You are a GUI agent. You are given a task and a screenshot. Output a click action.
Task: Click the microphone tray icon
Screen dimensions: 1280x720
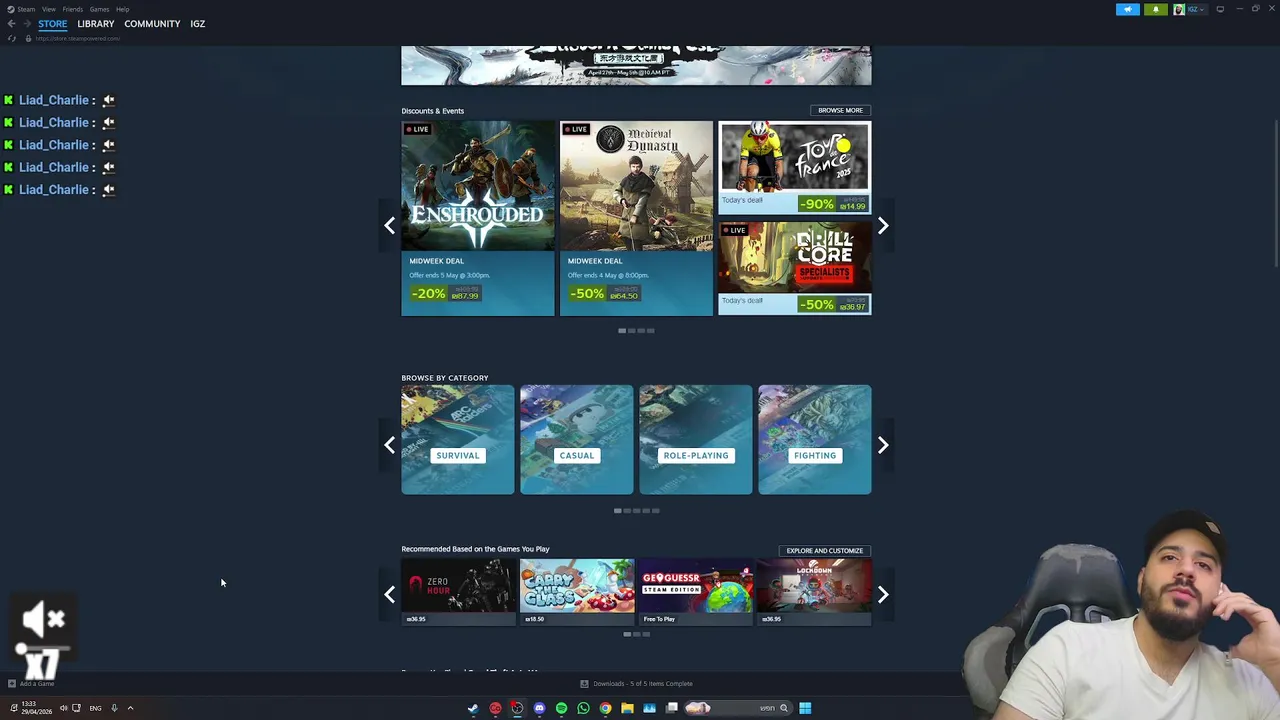point(114,708)
